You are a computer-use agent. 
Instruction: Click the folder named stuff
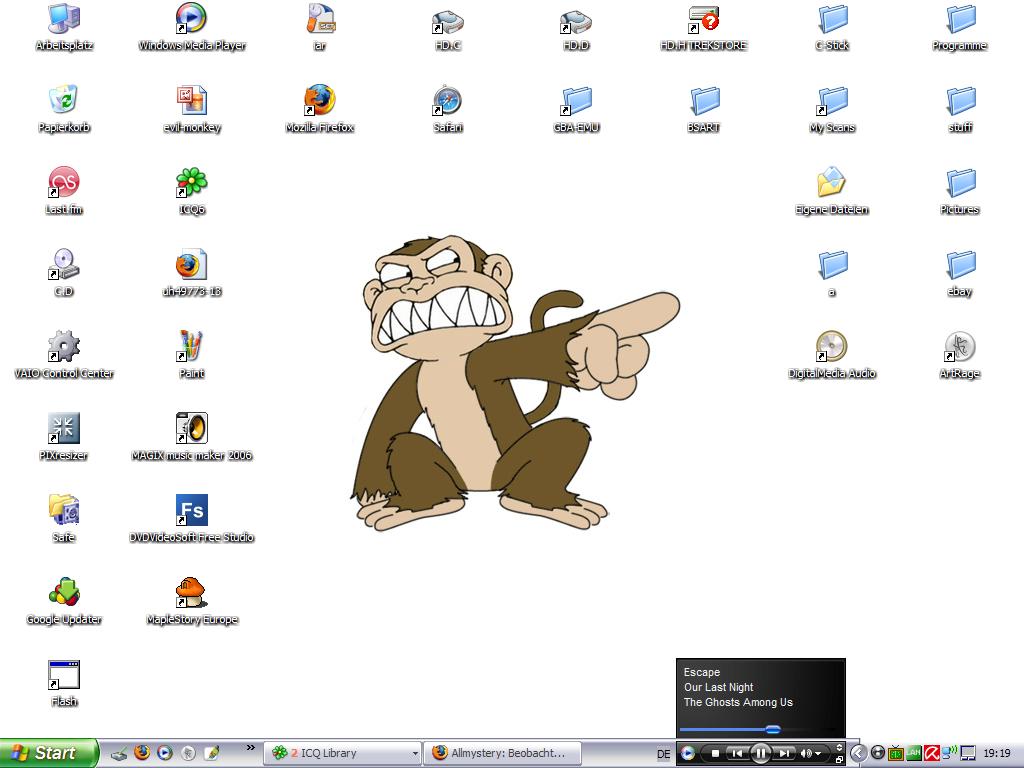pyautogui.click(x=959, y=110)
